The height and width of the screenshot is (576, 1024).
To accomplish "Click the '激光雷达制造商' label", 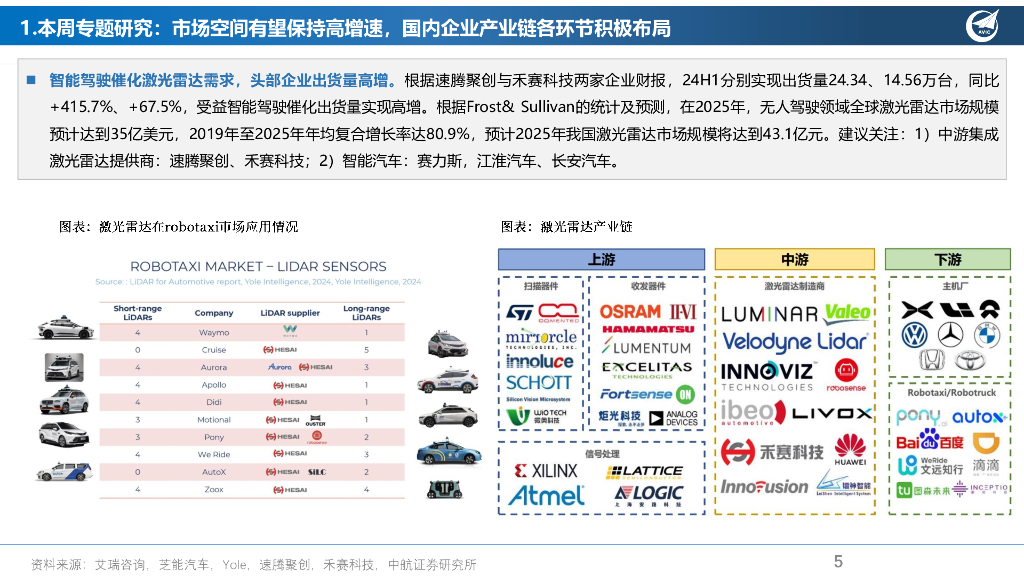I will pyautogui.click(x=794, y=286).
